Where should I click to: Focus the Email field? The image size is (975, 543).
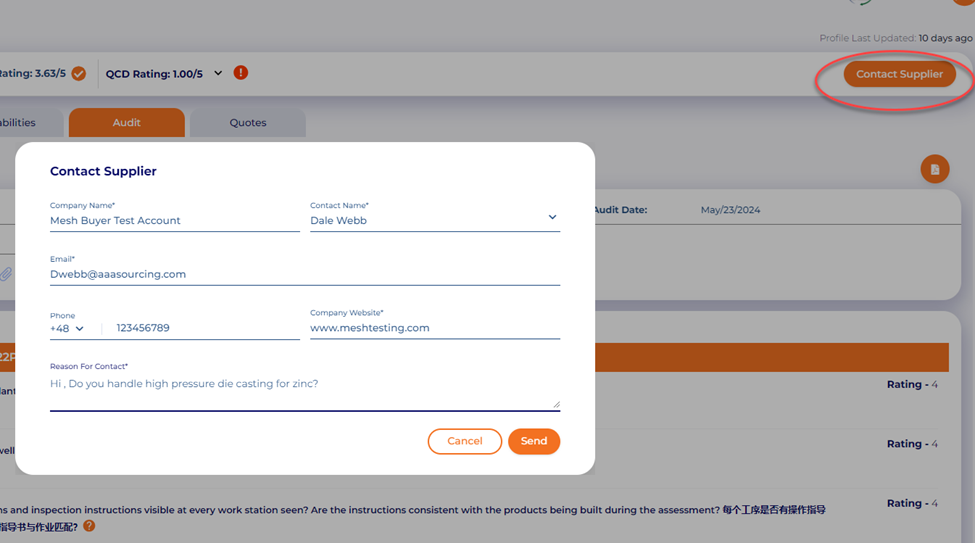pos(304,274)
